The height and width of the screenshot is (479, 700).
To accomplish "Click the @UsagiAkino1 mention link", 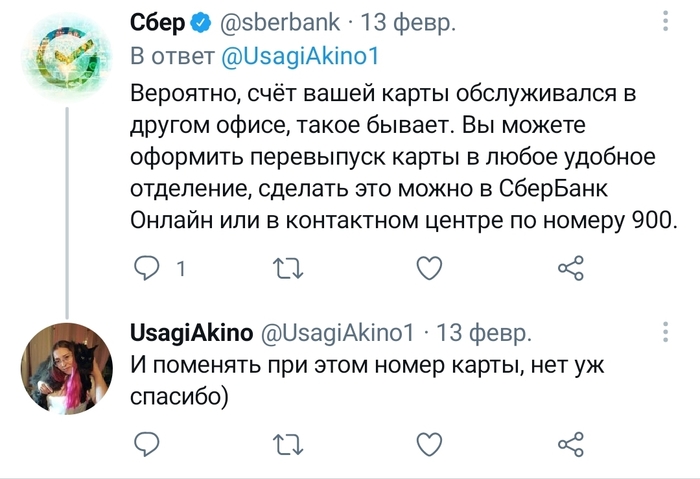I will pyautogui.click(x=299, y=57).
